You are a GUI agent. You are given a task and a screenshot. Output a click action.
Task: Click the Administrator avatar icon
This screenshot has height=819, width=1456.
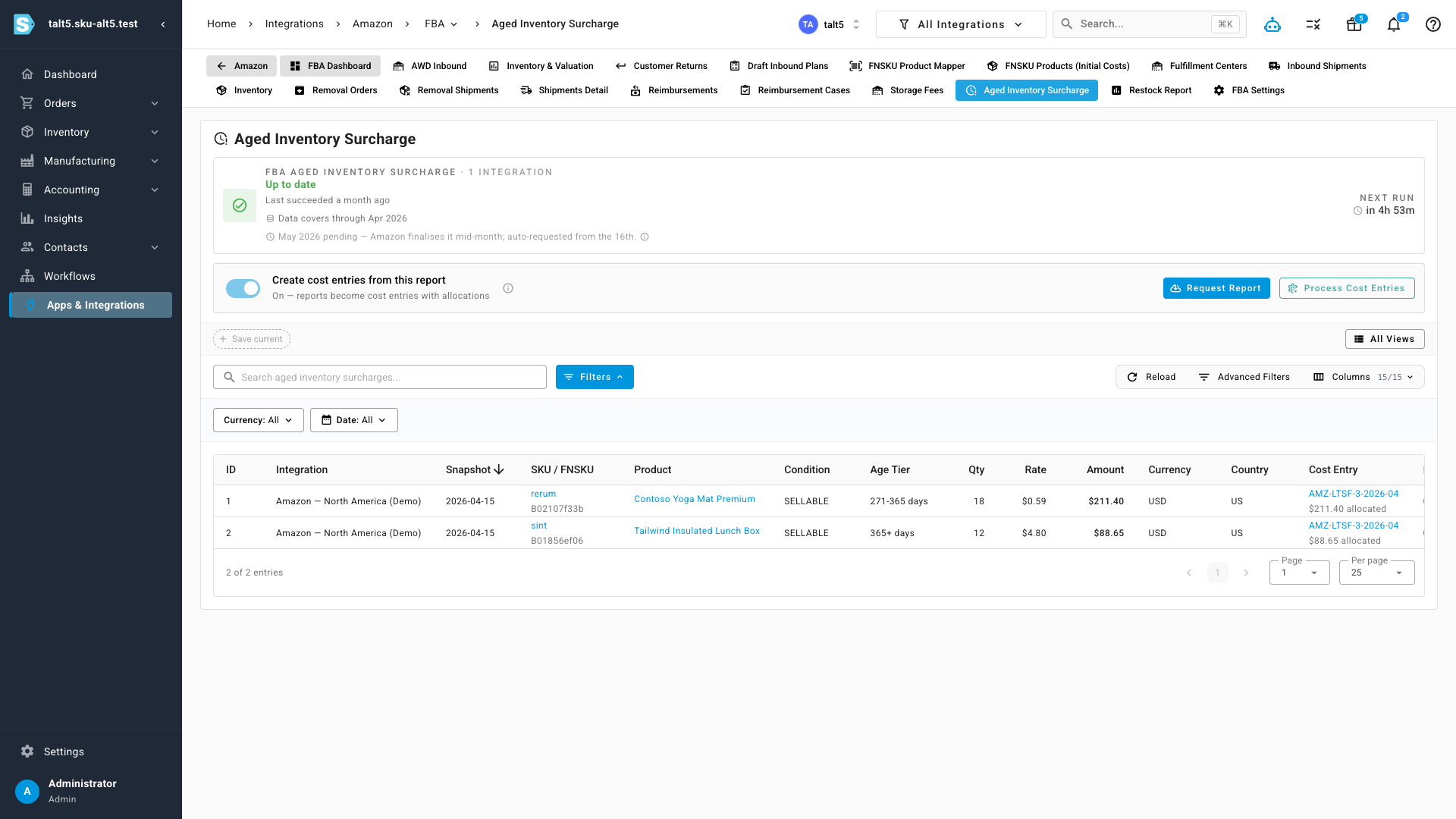[x=27, y=791]
